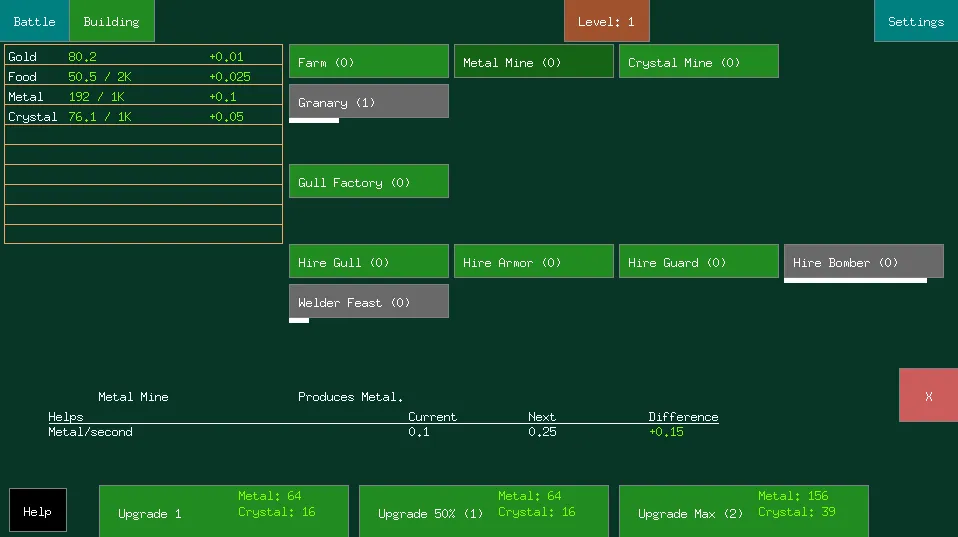Switch to the Battle tab

click(x=34, y=21)
